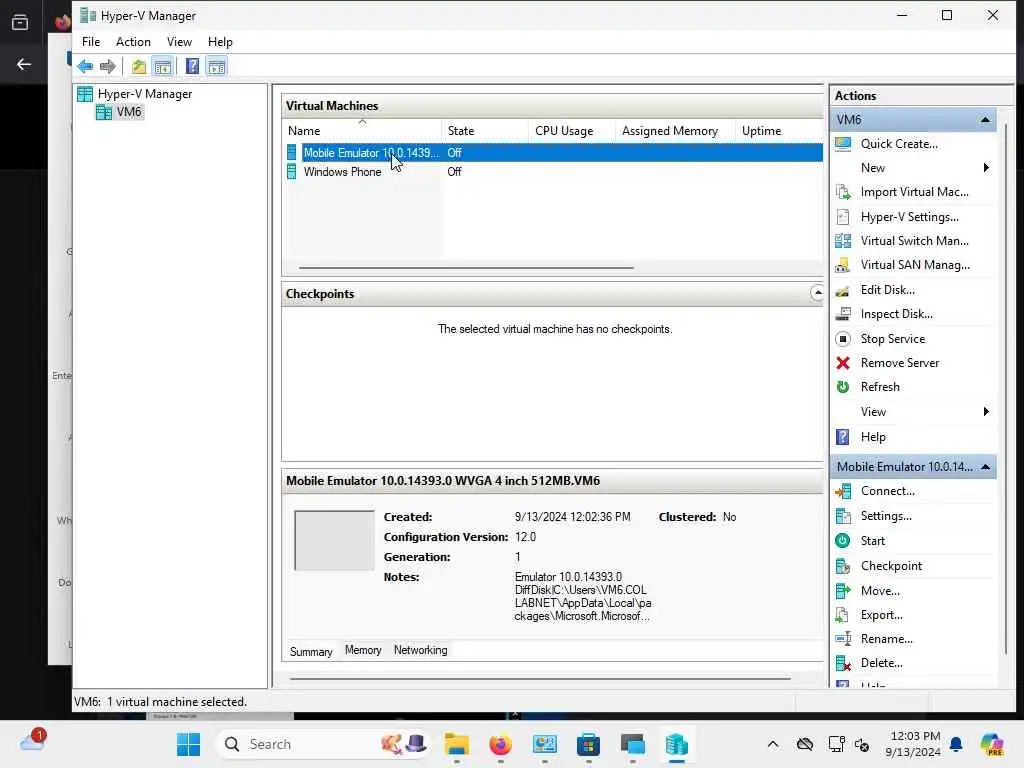Sort by Assigned Memory column header
The image size is (1024, 768).
point(675,131)
